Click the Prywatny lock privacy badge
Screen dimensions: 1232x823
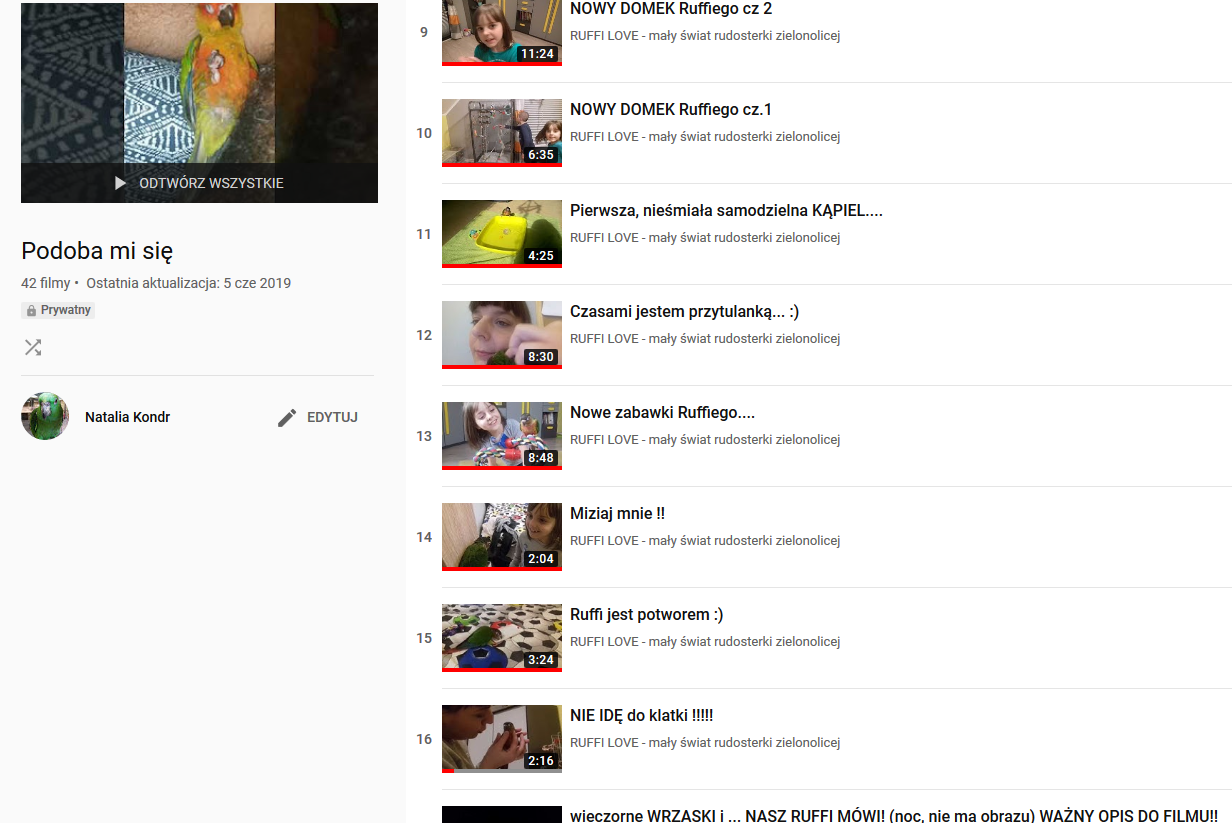(x=58, y=310)
